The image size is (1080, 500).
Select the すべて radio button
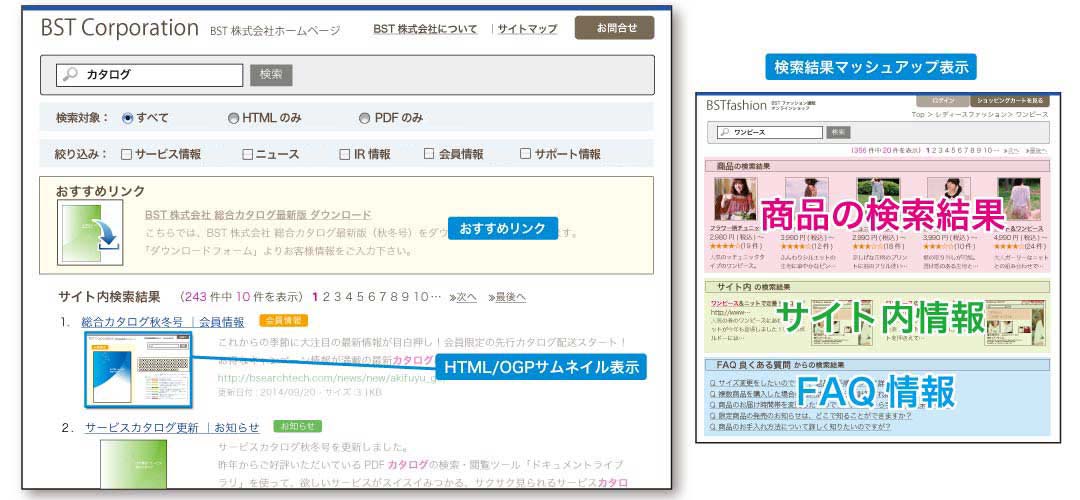click(x=127, y=118)
